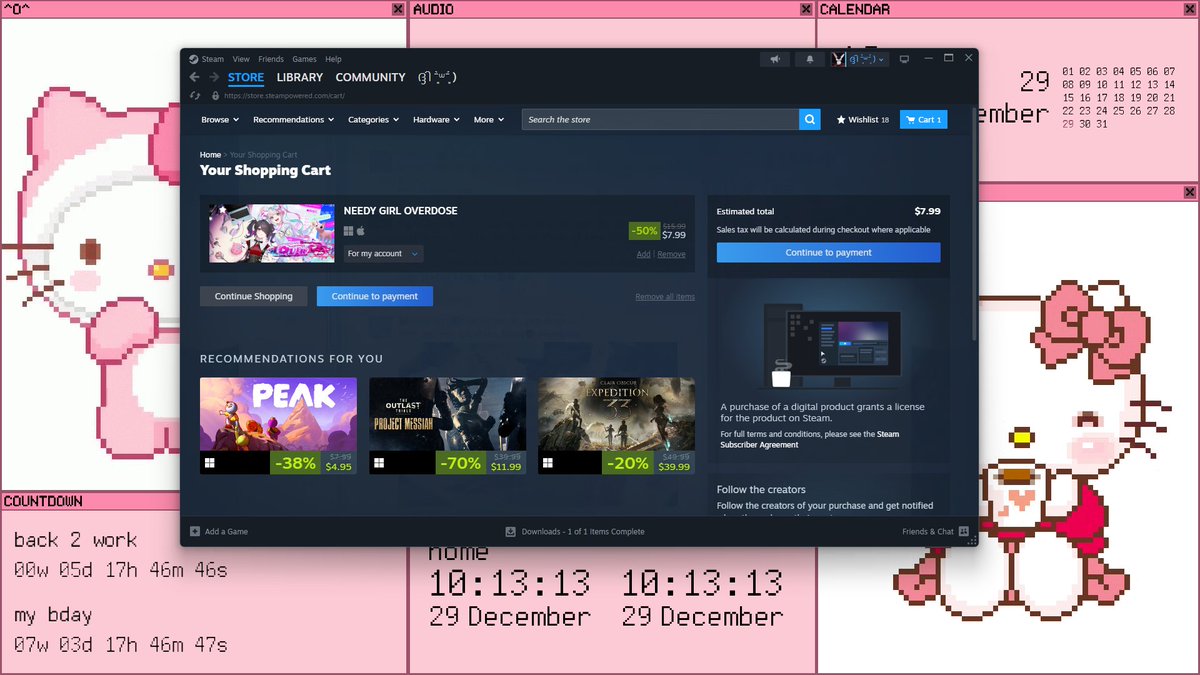Screen dimensions: 1200x675
Task: Expand the Recommendations menu
Action: coord(294,119)
